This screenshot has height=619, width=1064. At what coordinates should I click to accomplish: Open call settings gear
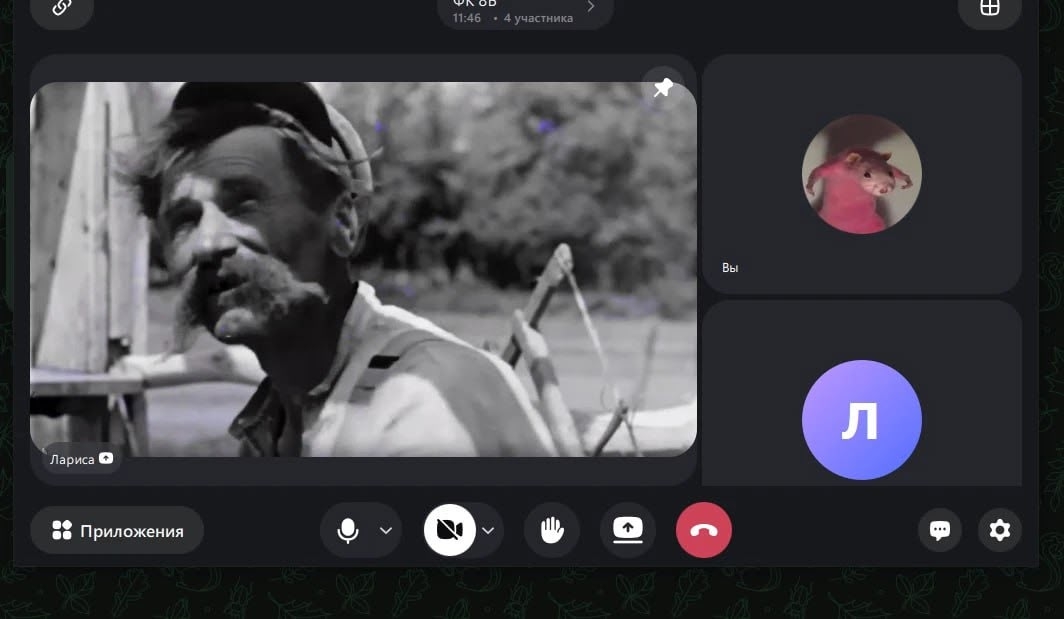(x=1000, y=530)
